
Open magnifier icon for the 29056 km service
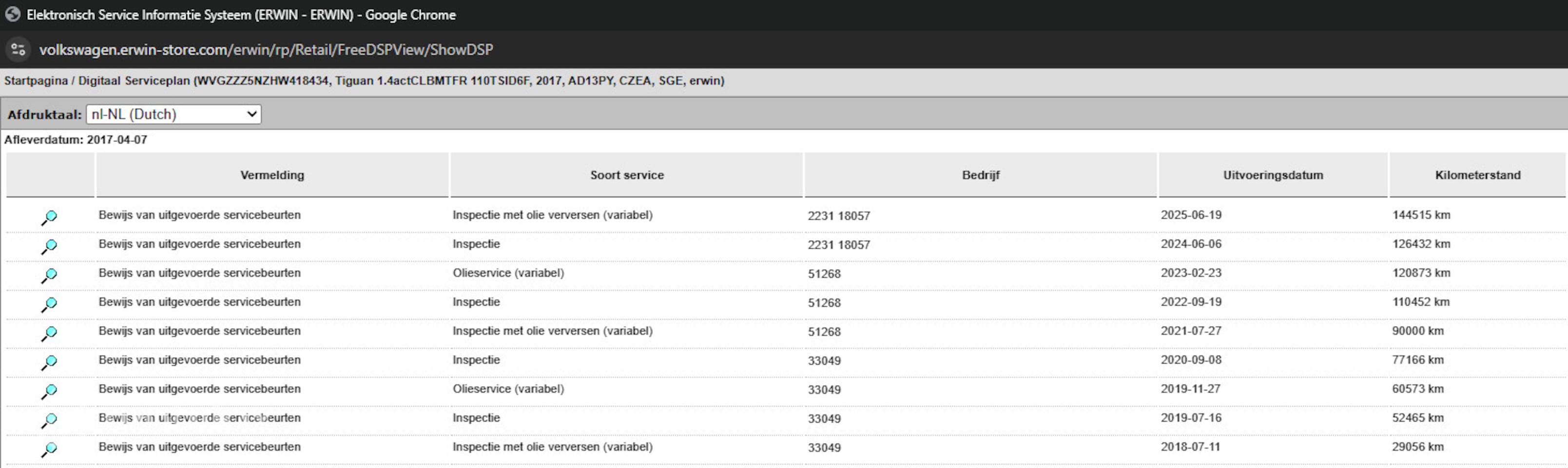point(49,449)
